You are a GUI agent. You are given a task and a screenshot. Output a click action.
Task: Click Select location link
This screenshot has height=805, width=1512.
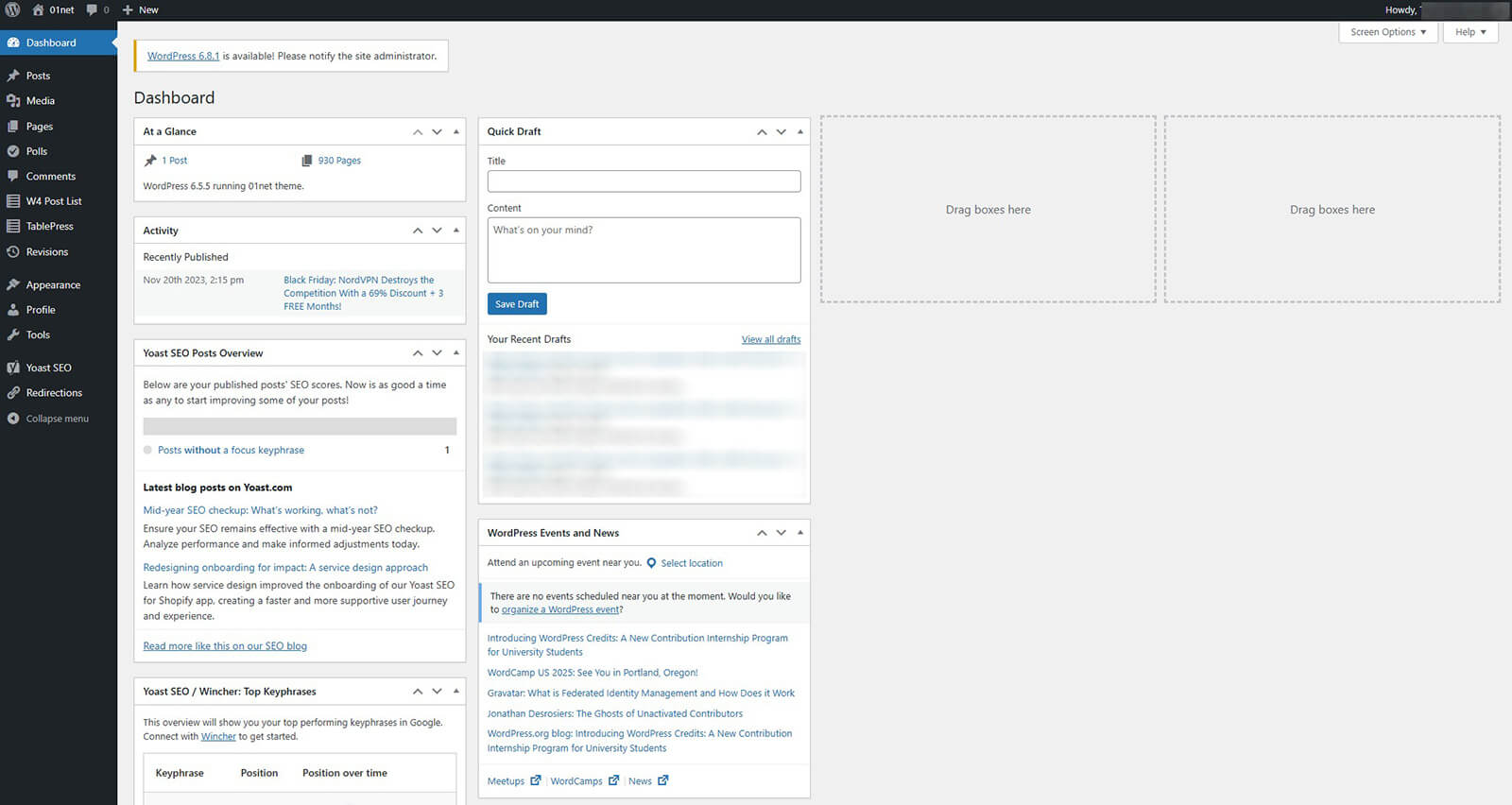(x=692, y=563)
